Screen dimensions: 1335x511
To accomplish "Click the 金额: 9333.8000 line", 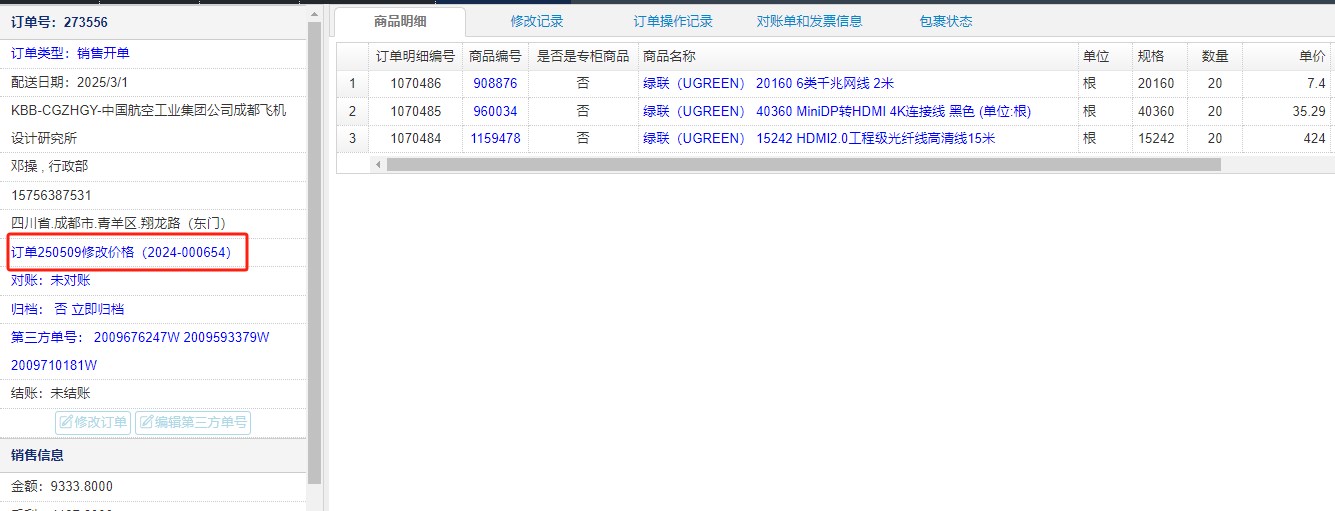I will point(62,487).
